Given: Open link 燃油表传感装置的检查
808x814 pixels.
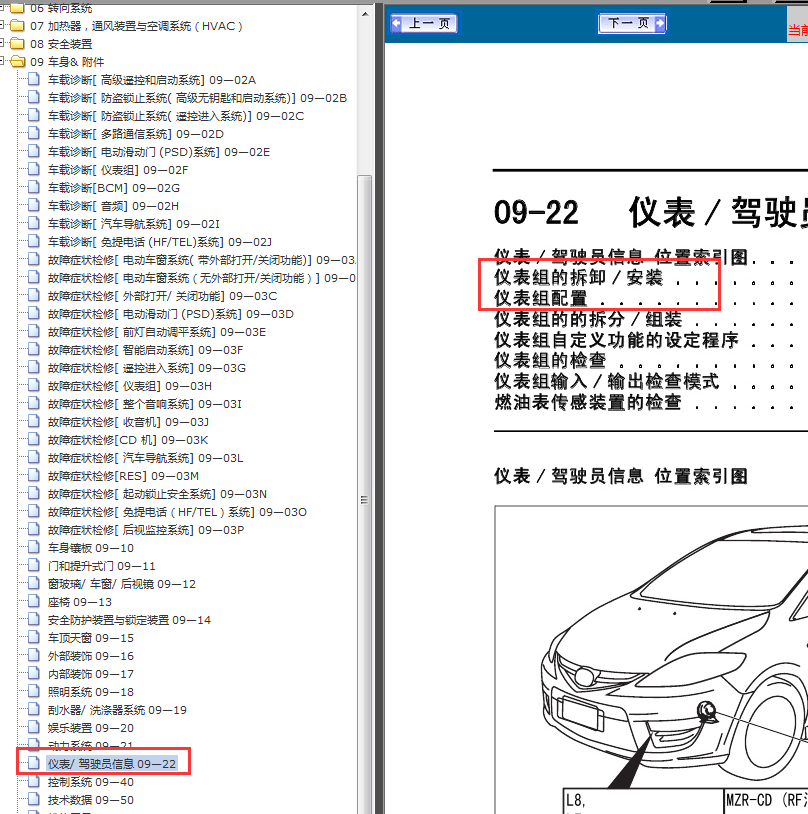Looking at the screenshot, I should click(588, 402).
